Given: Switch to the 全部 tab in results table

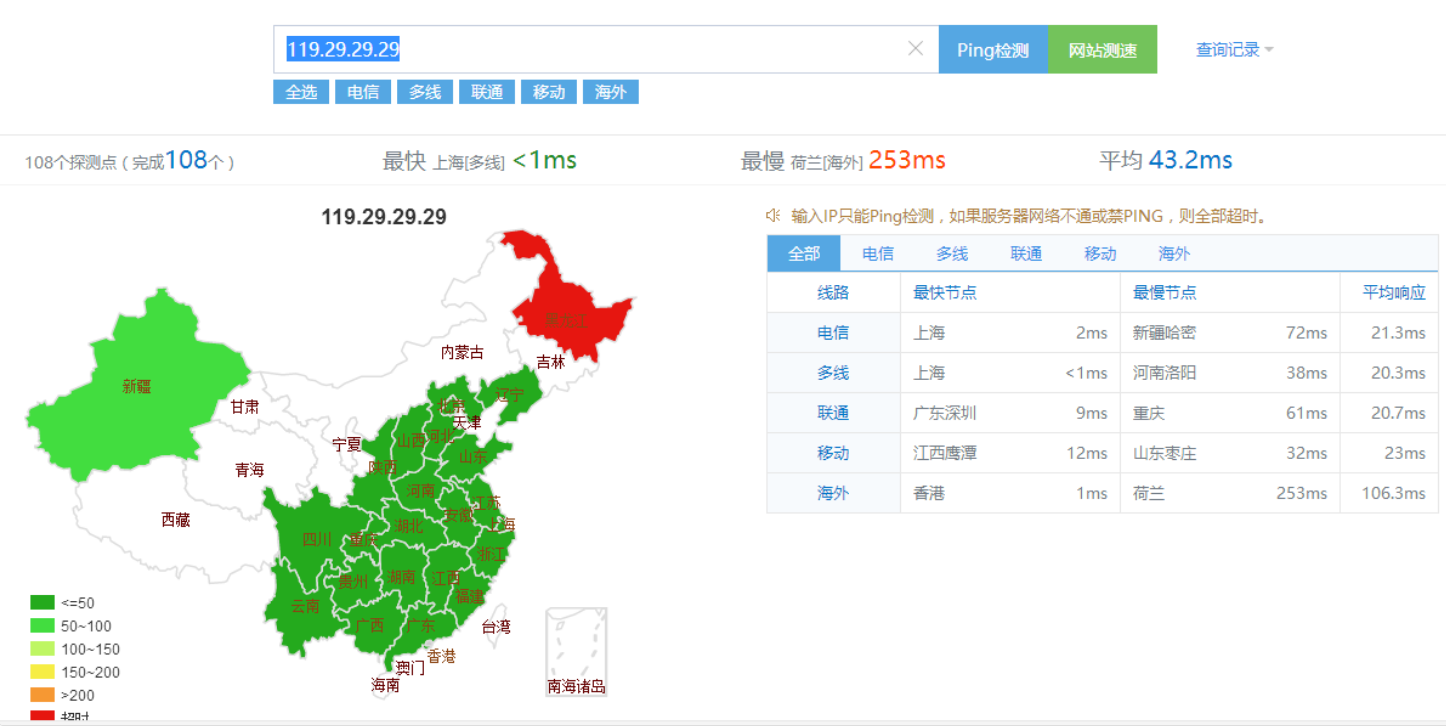Looking at the screenshot, I should 804,254.
